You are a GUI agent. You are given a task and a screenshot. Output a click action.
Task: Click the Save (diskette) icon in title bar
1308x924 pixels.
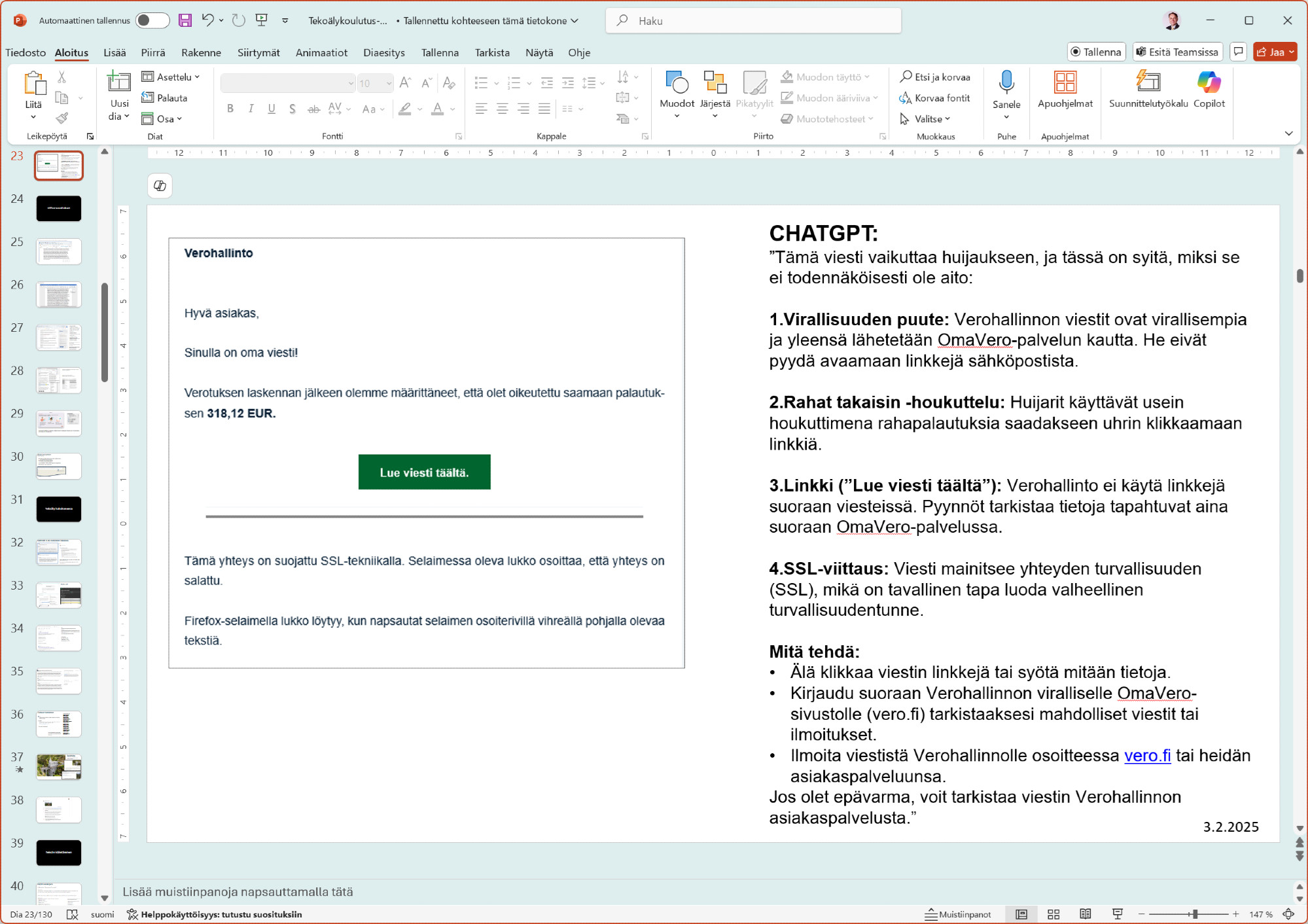(185, 20)
